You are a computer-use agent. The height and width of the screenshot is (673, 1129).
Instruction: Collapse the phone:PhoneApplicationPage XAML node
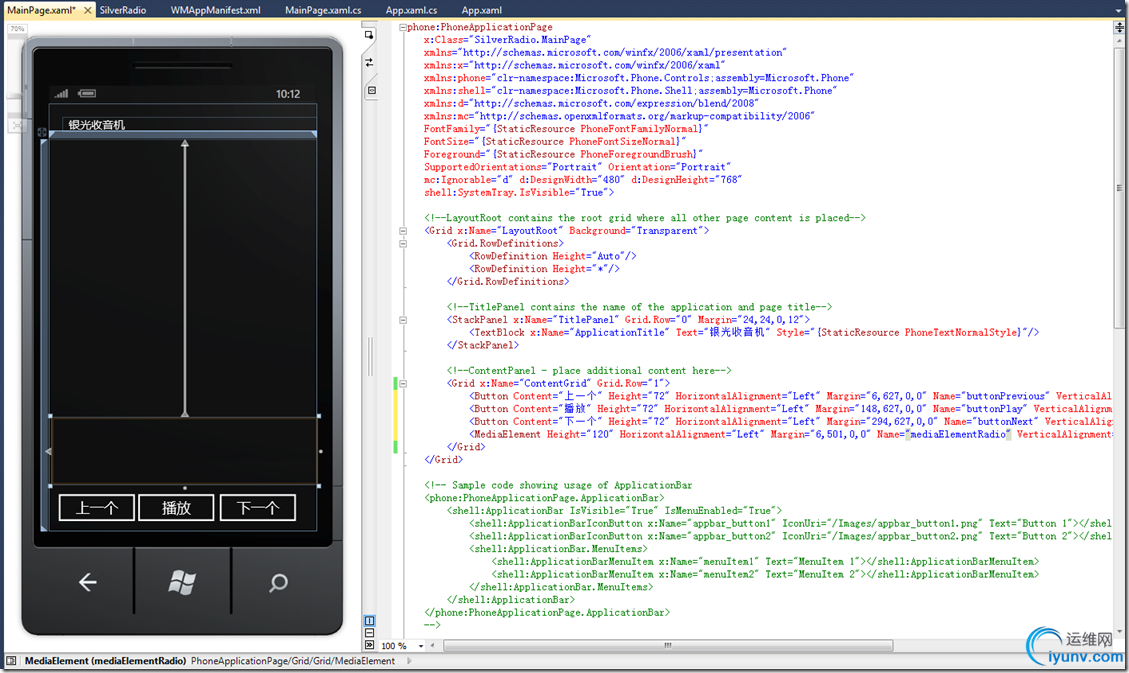click(x=402, y=27)
